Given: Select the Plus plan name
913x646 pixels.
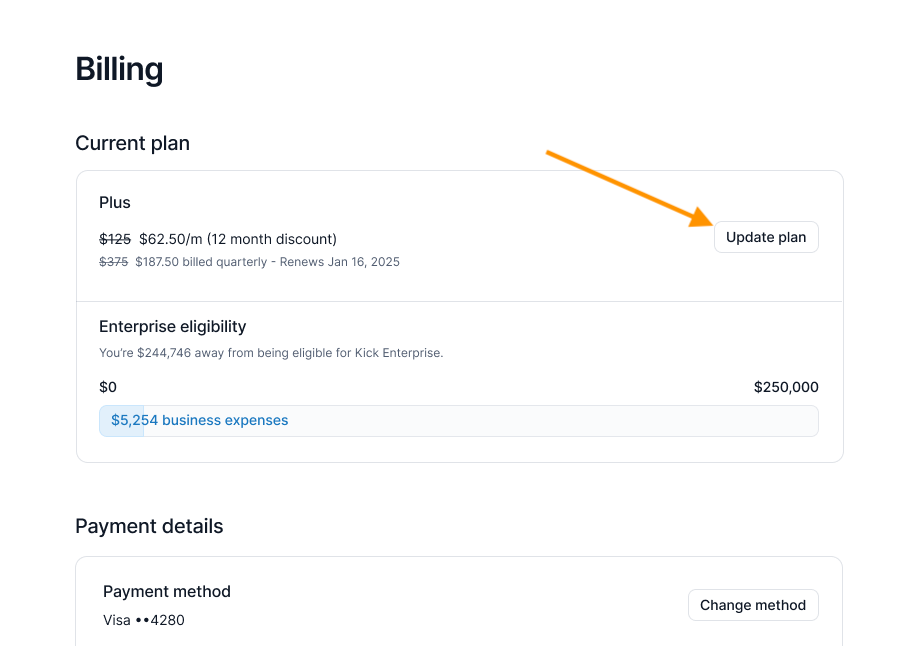Looking at the screenshot, I should coord(115,202).
